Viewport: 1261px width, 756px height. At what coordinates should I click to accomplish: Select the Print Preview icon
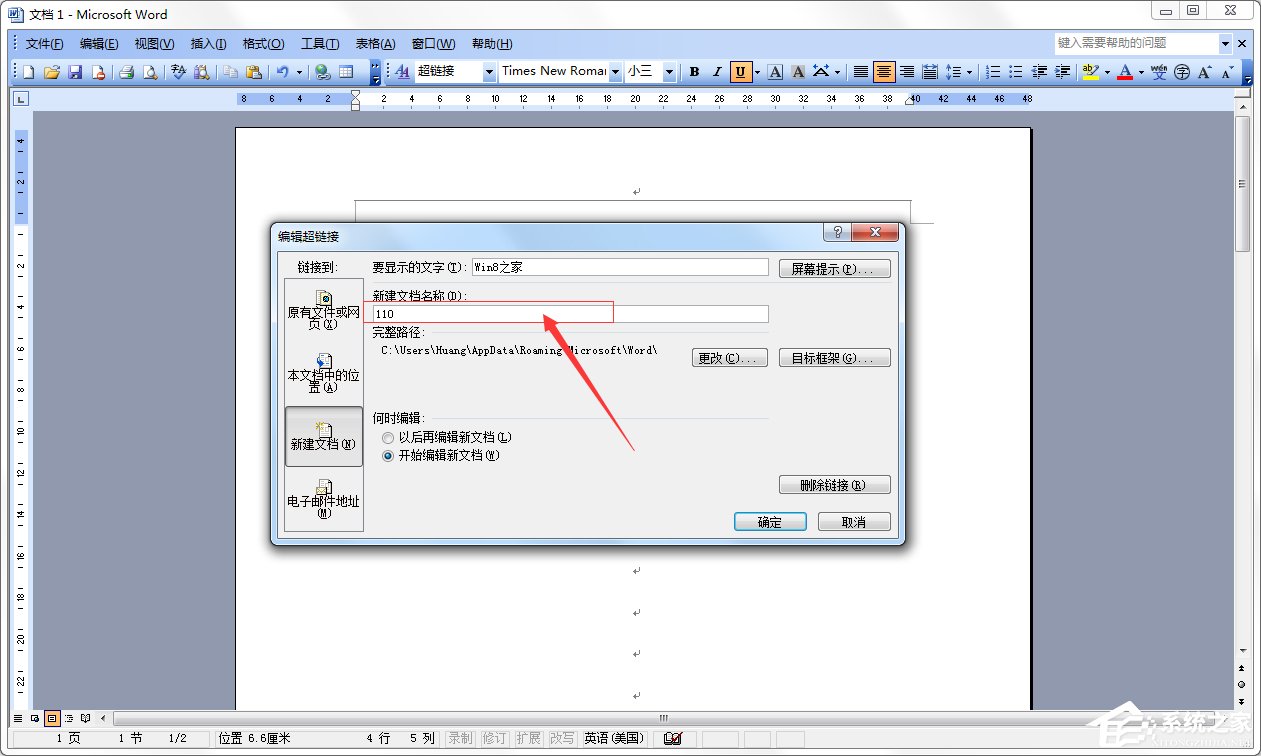coord(152,72)
